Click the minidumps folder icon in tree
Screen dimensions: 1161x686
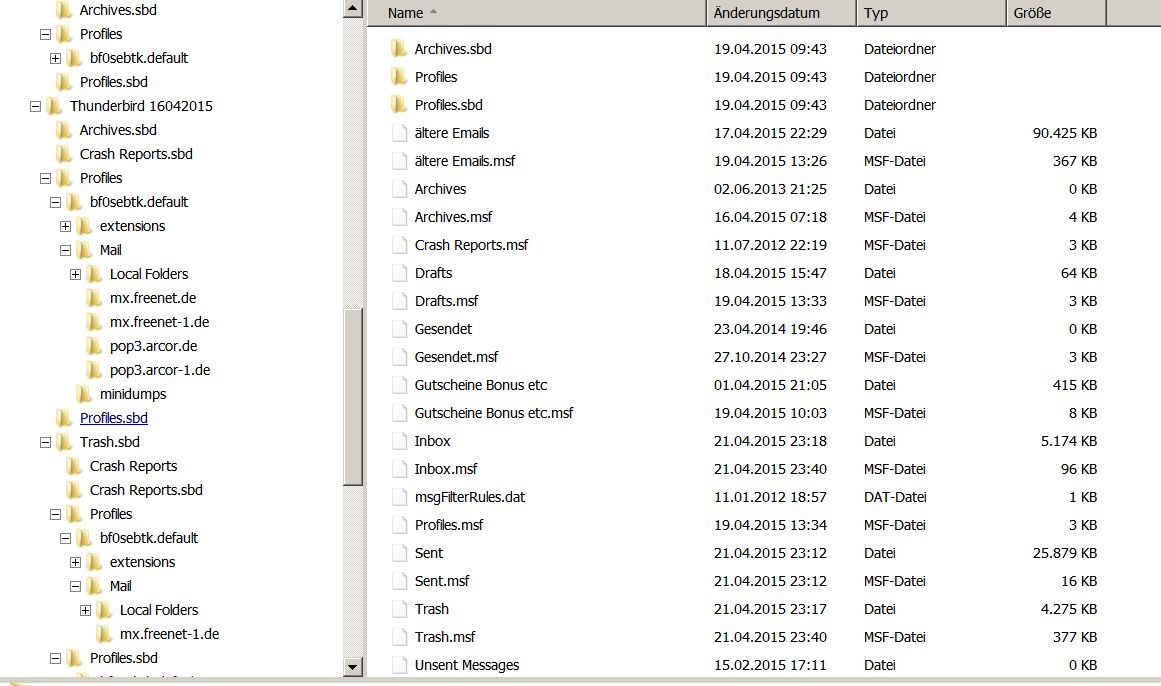coord(84,394)
